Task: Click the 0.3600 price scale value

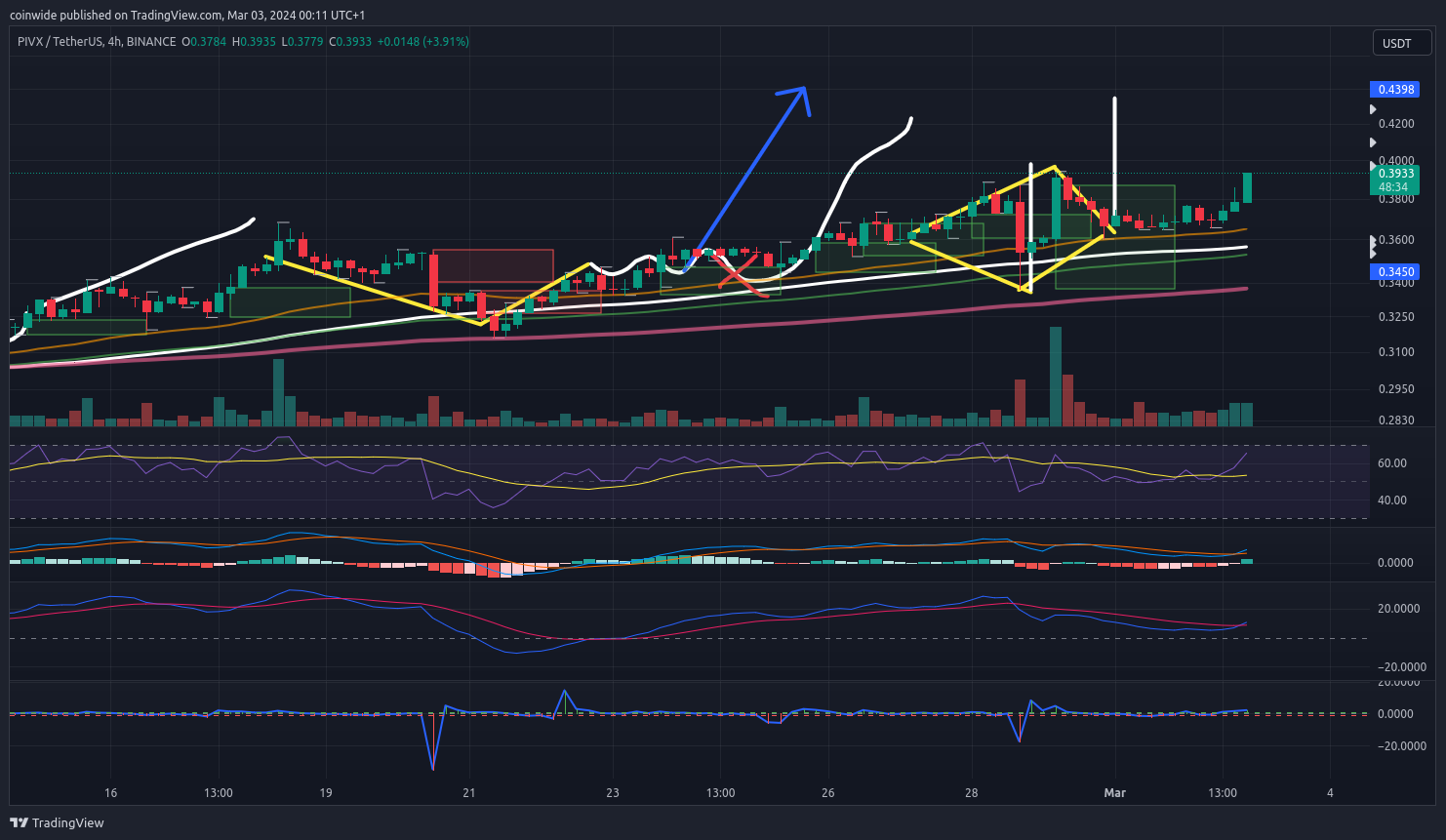Action: coord(1396,240)
